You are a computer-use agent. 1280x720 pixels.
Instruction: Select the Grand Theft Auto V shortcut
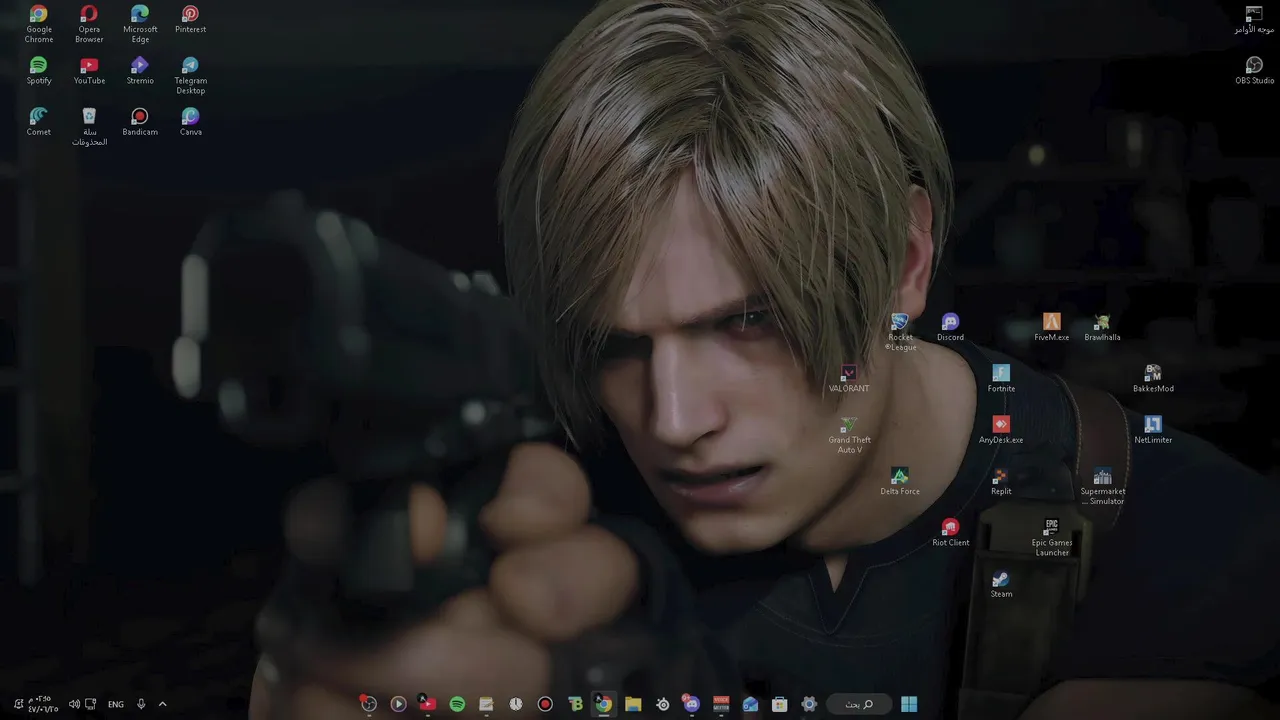tap(849, 435)
